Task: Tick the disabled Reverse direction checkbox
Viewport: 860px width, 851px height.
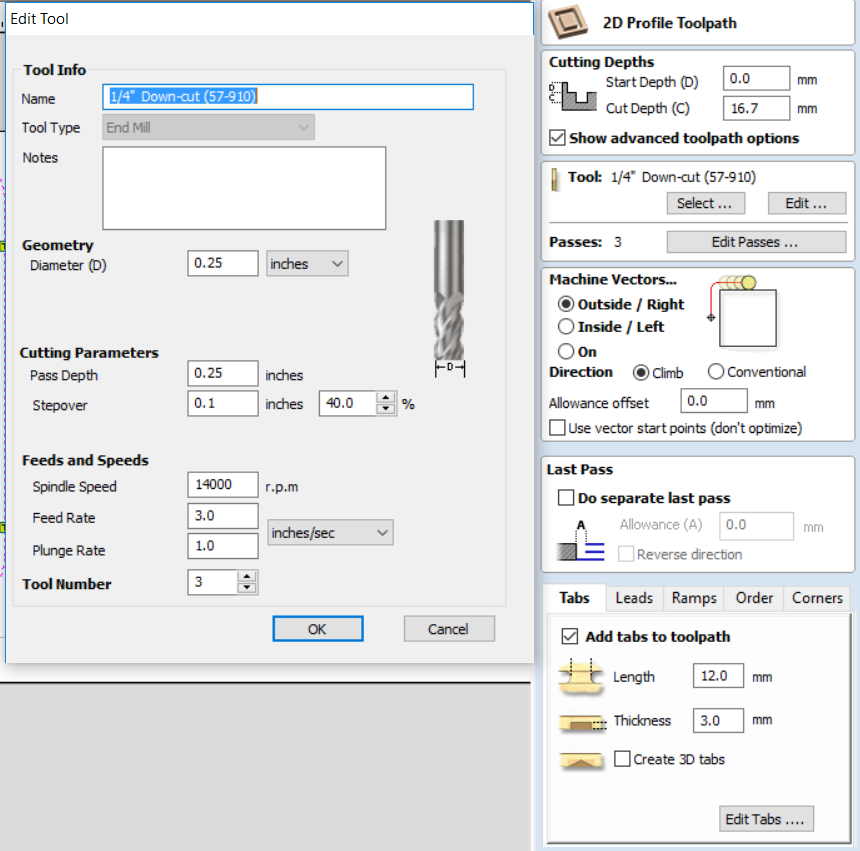Action: (626, 553)
